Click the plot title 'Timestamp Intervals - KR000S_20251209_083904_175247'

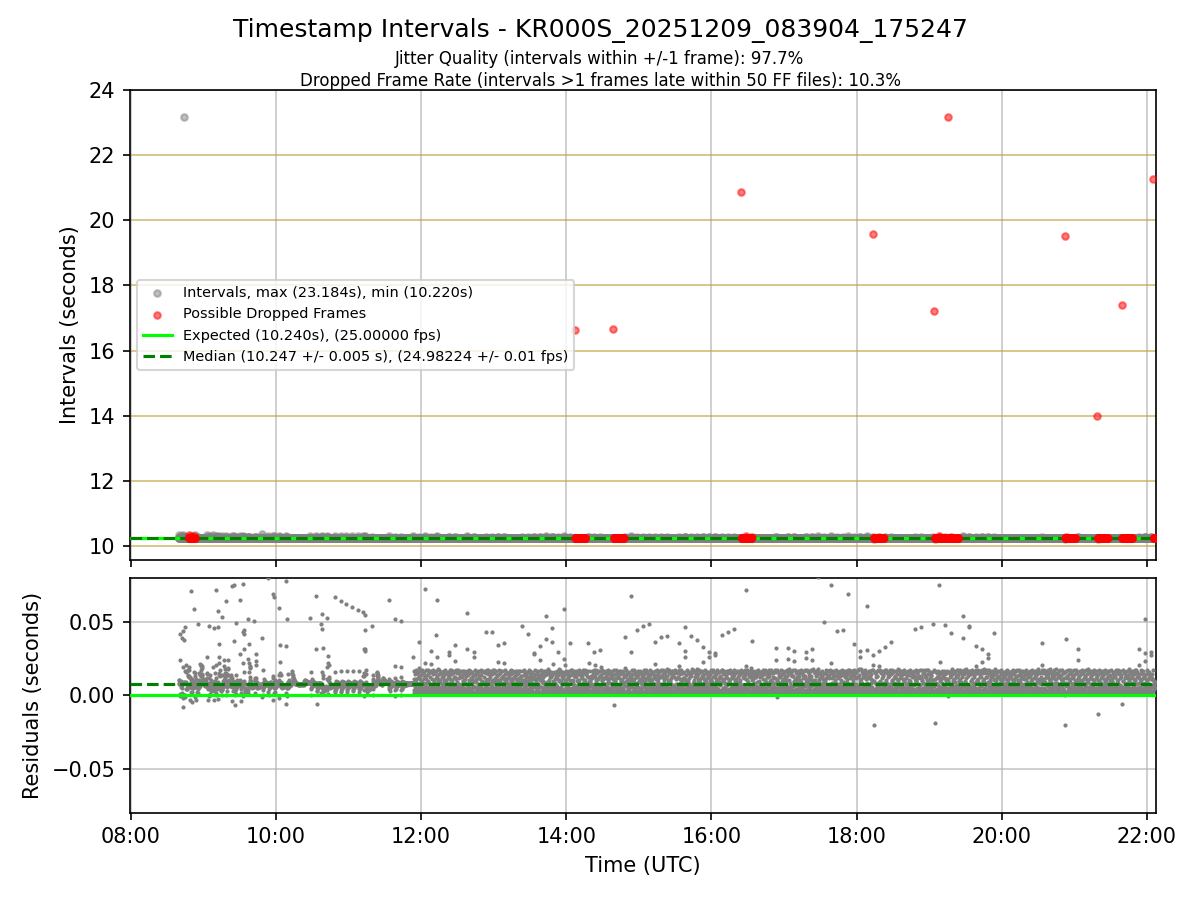coord(600,29)
